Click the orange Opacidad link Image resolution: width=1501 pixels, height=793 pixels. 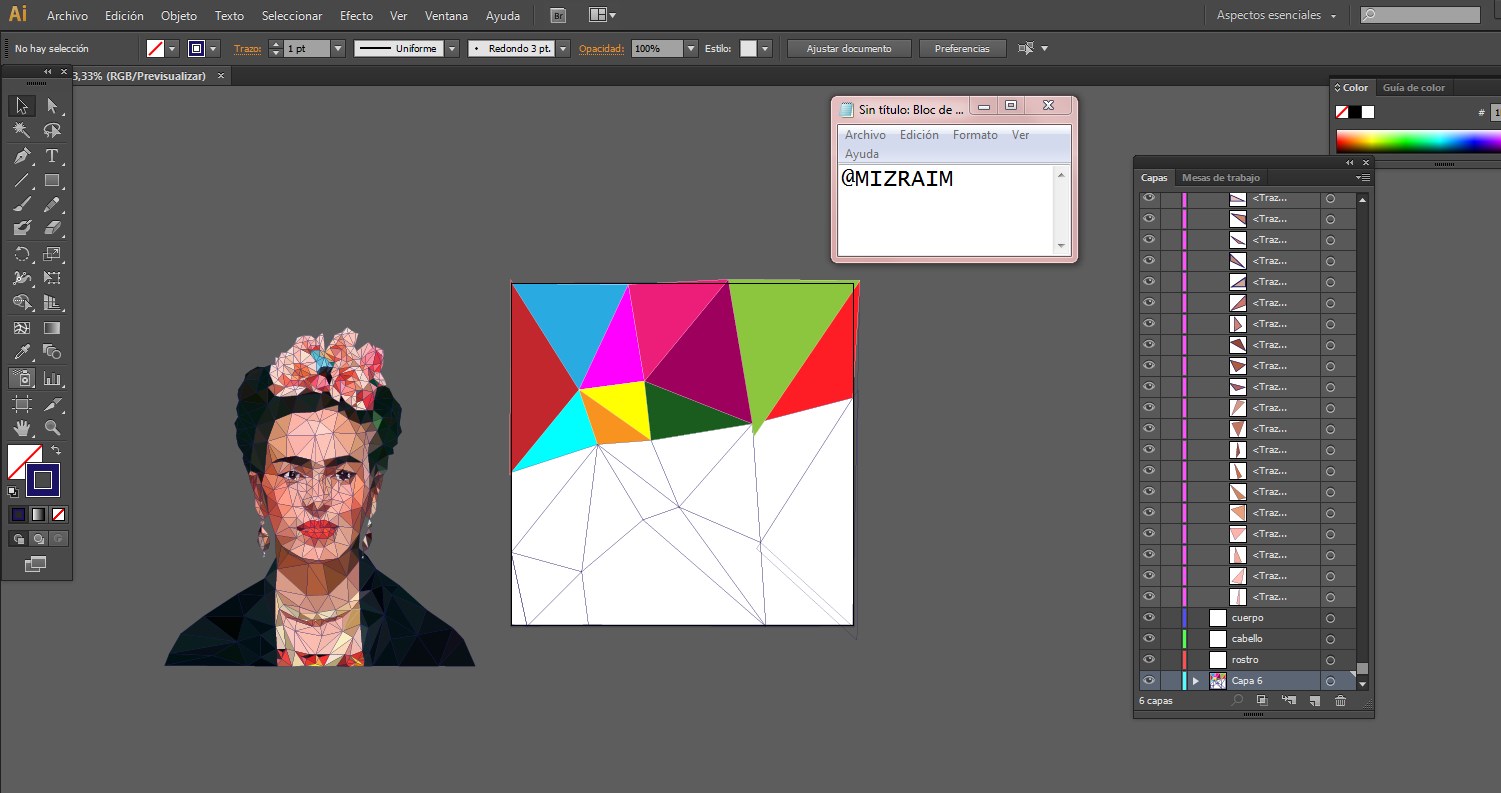click(x=601, y=48)
